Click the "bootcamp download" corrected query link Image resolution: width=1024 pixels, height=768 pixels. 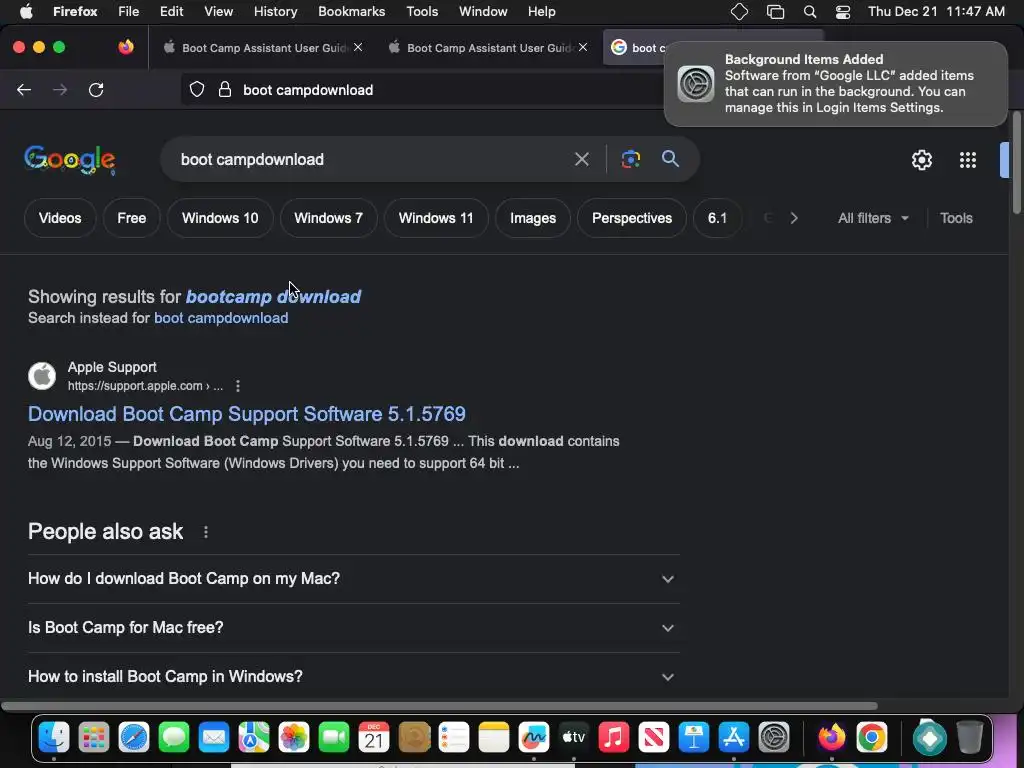click(274, 296)
